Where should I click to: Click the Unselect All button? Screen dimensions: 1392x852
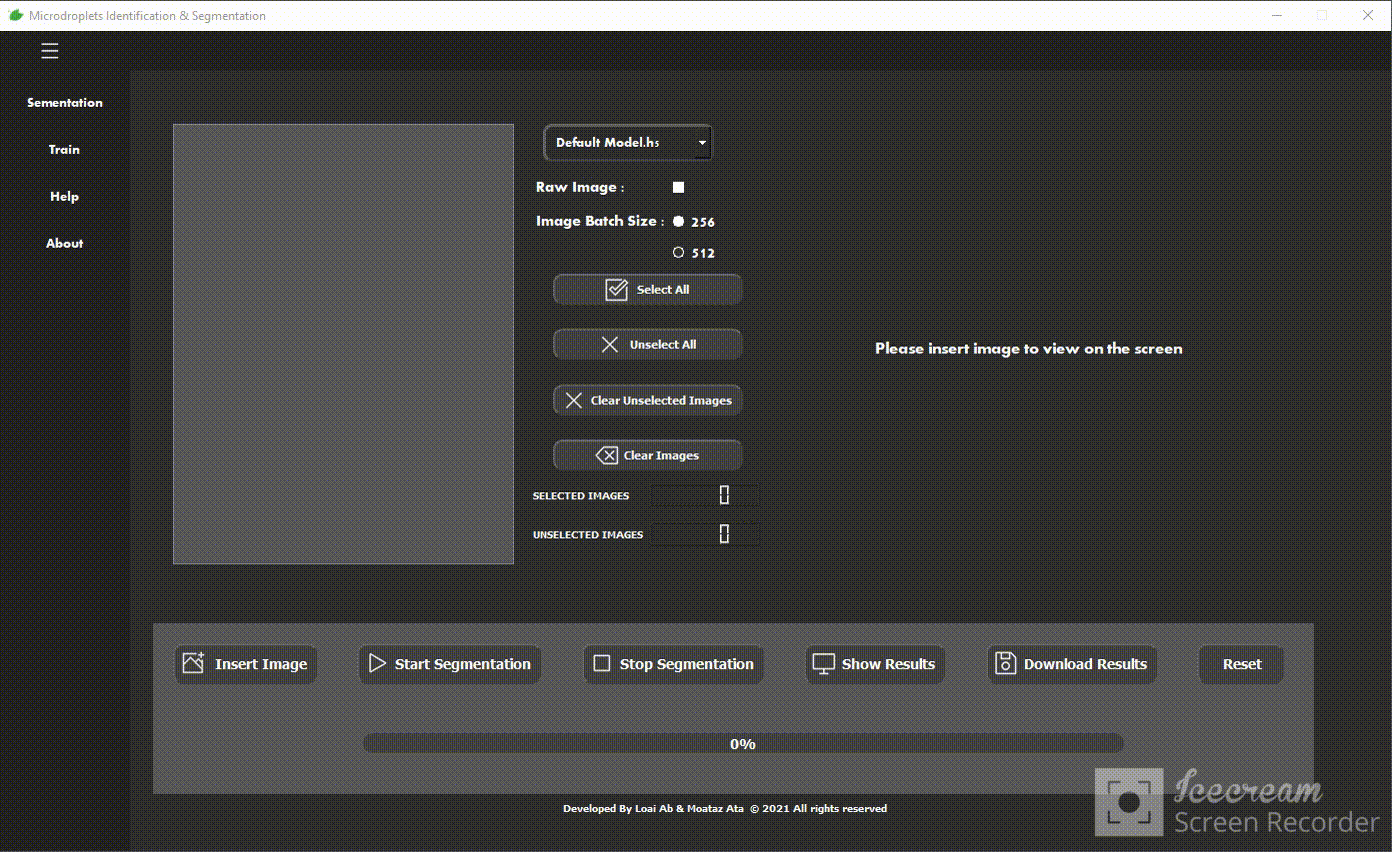click(648, 345)
